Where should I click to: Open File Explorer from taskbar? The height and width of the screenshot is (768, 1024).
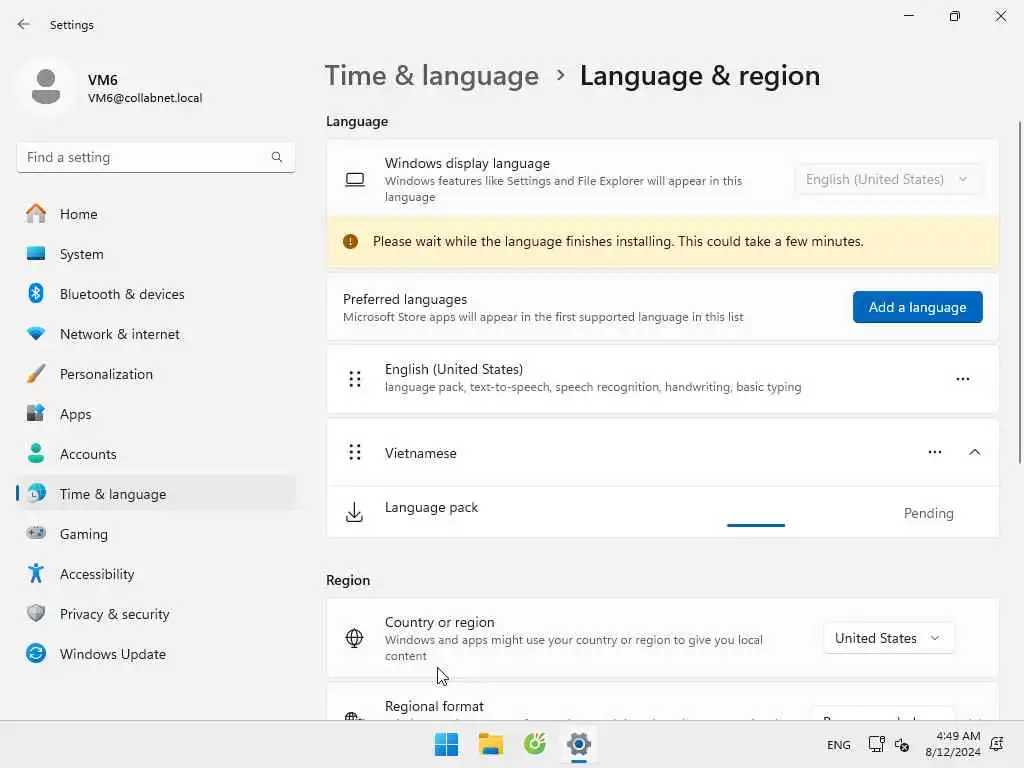click(x=490, y=744)
